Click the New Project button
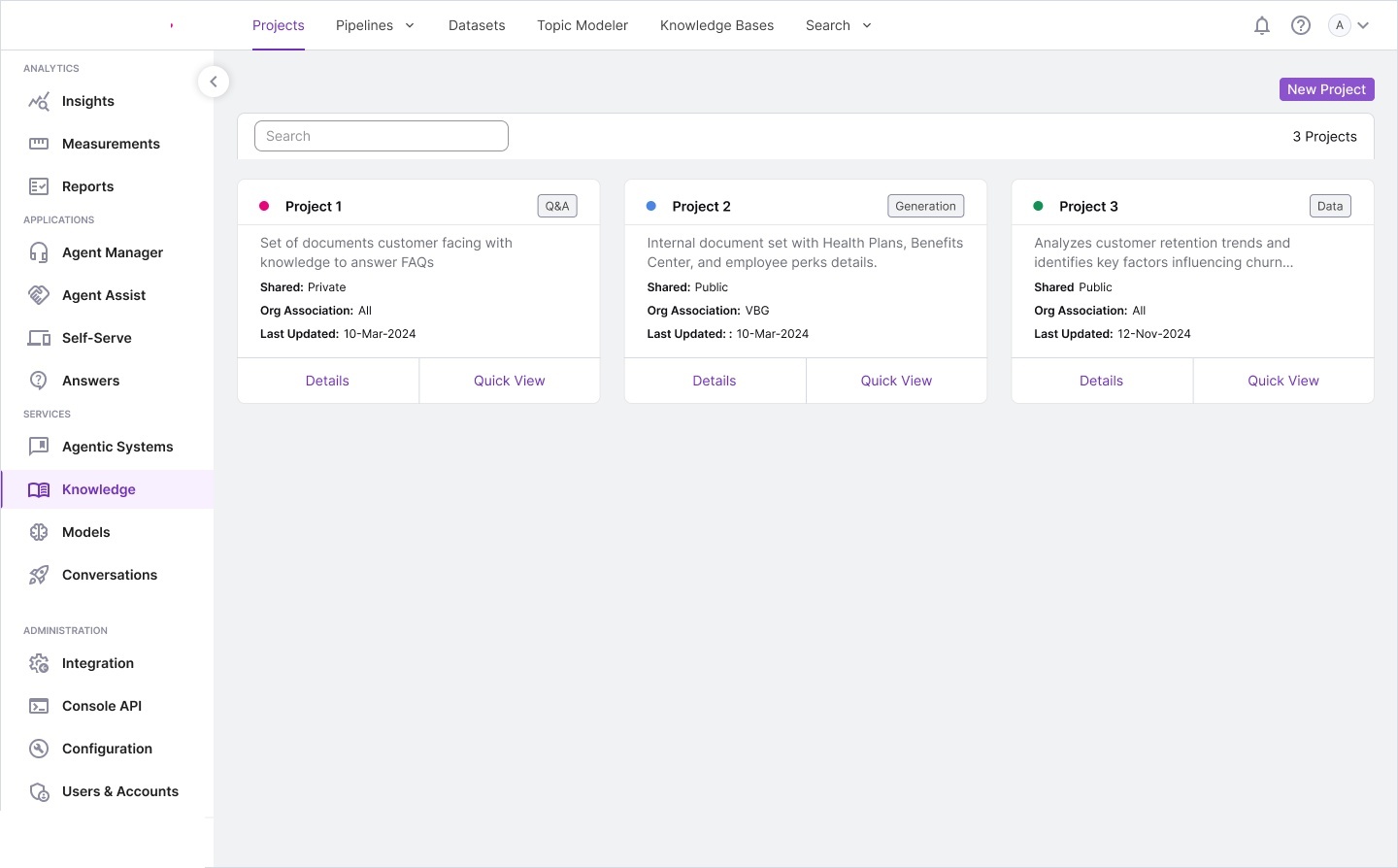Image resolution: width=1398 pixels, height=868 pixels. click(1326, 89)
